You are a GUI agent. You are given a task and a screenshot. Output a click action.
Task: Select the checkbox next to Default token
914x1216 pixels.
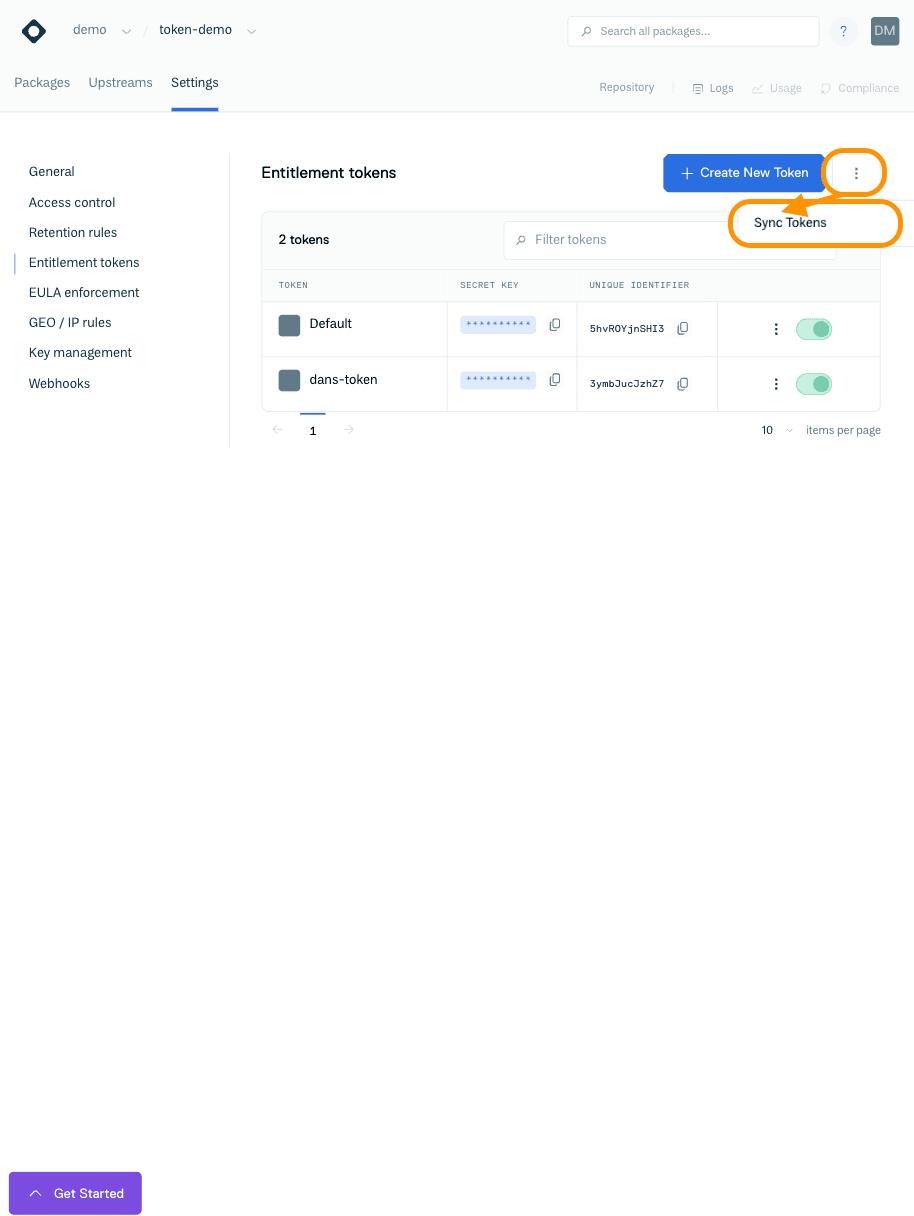click(x=289, y=324)
